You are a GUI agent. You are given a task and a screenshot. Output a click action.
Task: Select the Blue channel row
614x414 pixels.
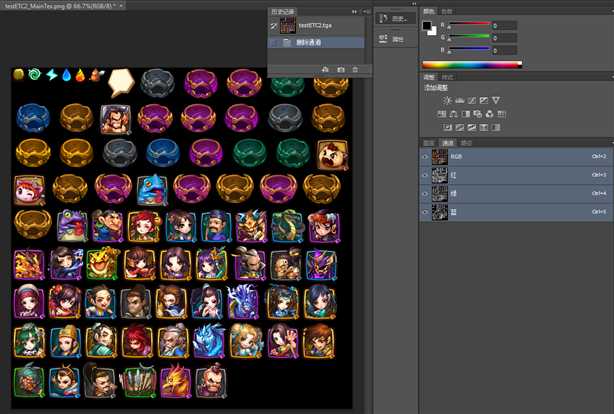click(x=514, y=212)
